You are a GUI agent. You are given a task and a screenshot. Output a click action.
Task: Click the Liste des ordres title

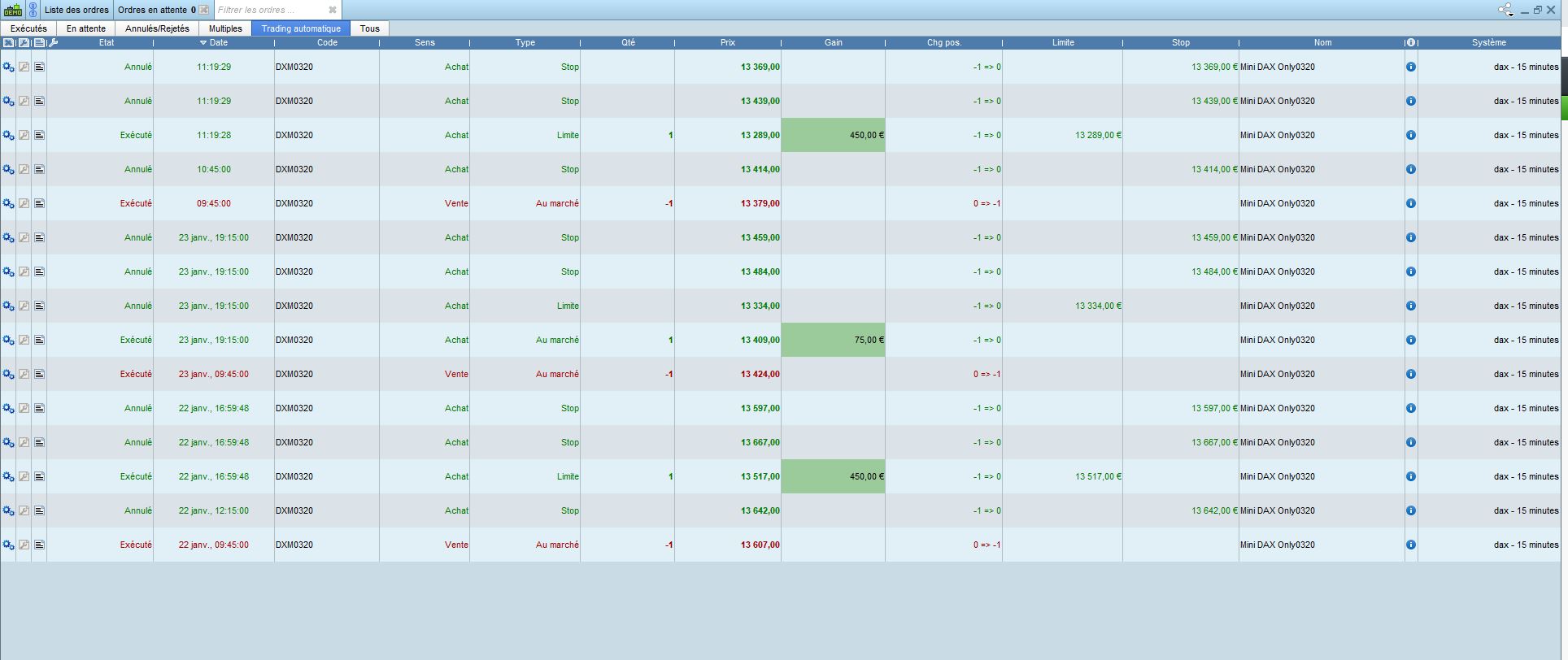(76, 11)
